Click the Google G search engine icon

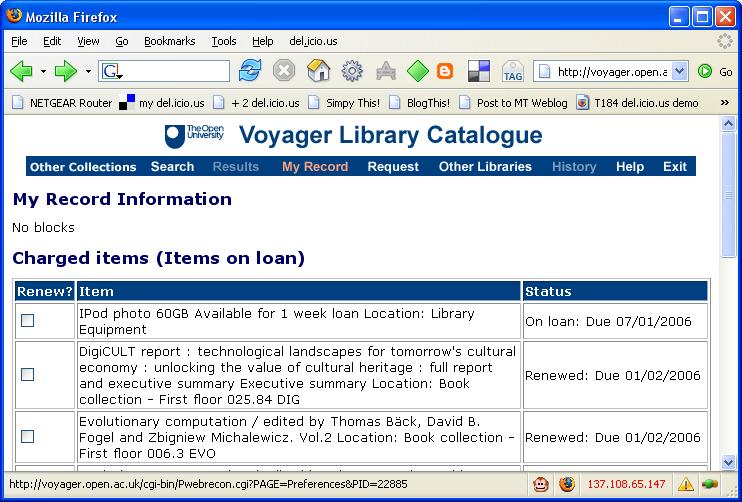tap(112, 71)
